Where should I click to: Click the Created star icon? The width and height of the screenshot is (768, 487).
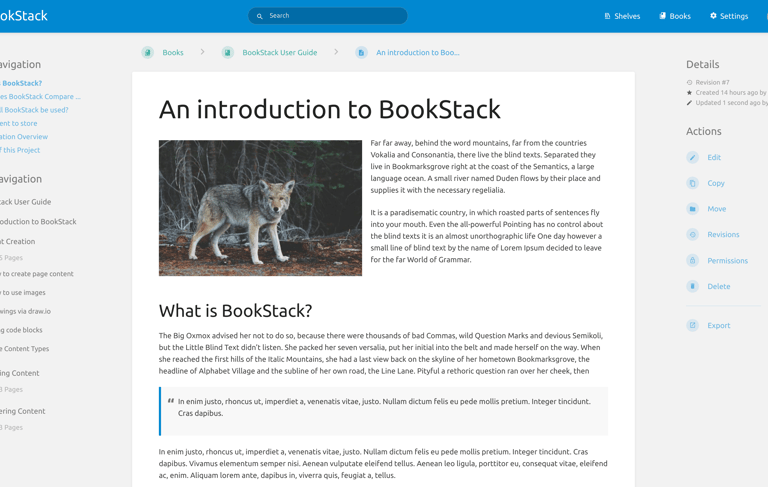tap(689, 93)
